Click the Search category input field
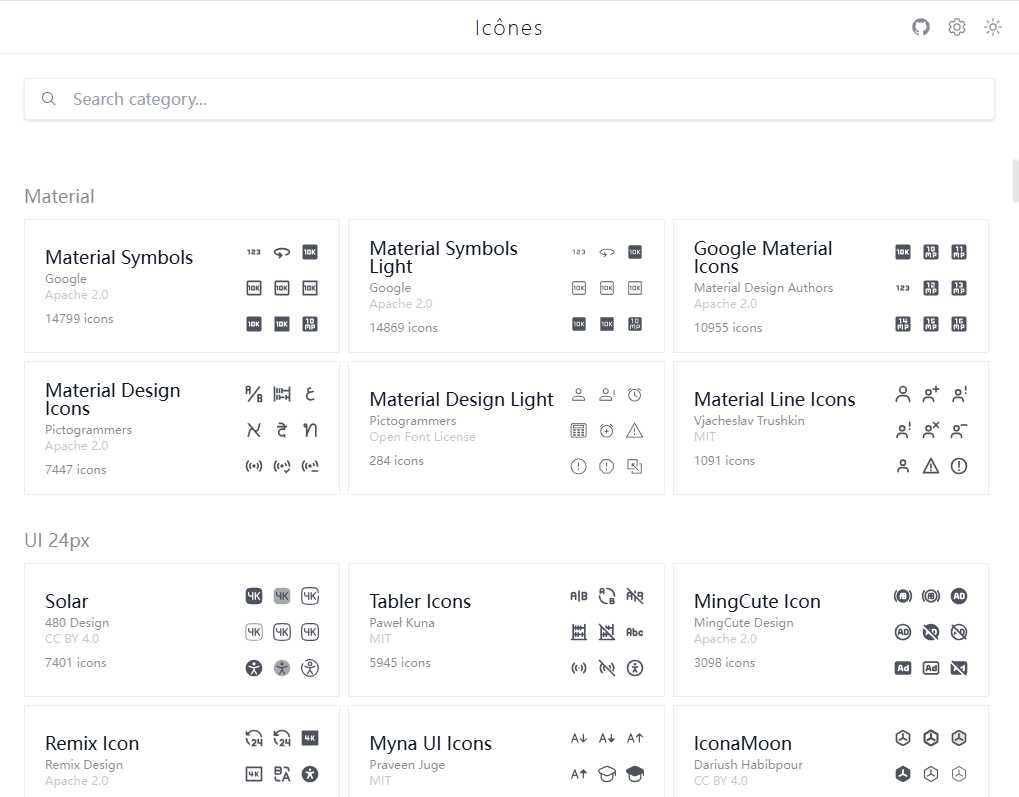 [520, 99]
